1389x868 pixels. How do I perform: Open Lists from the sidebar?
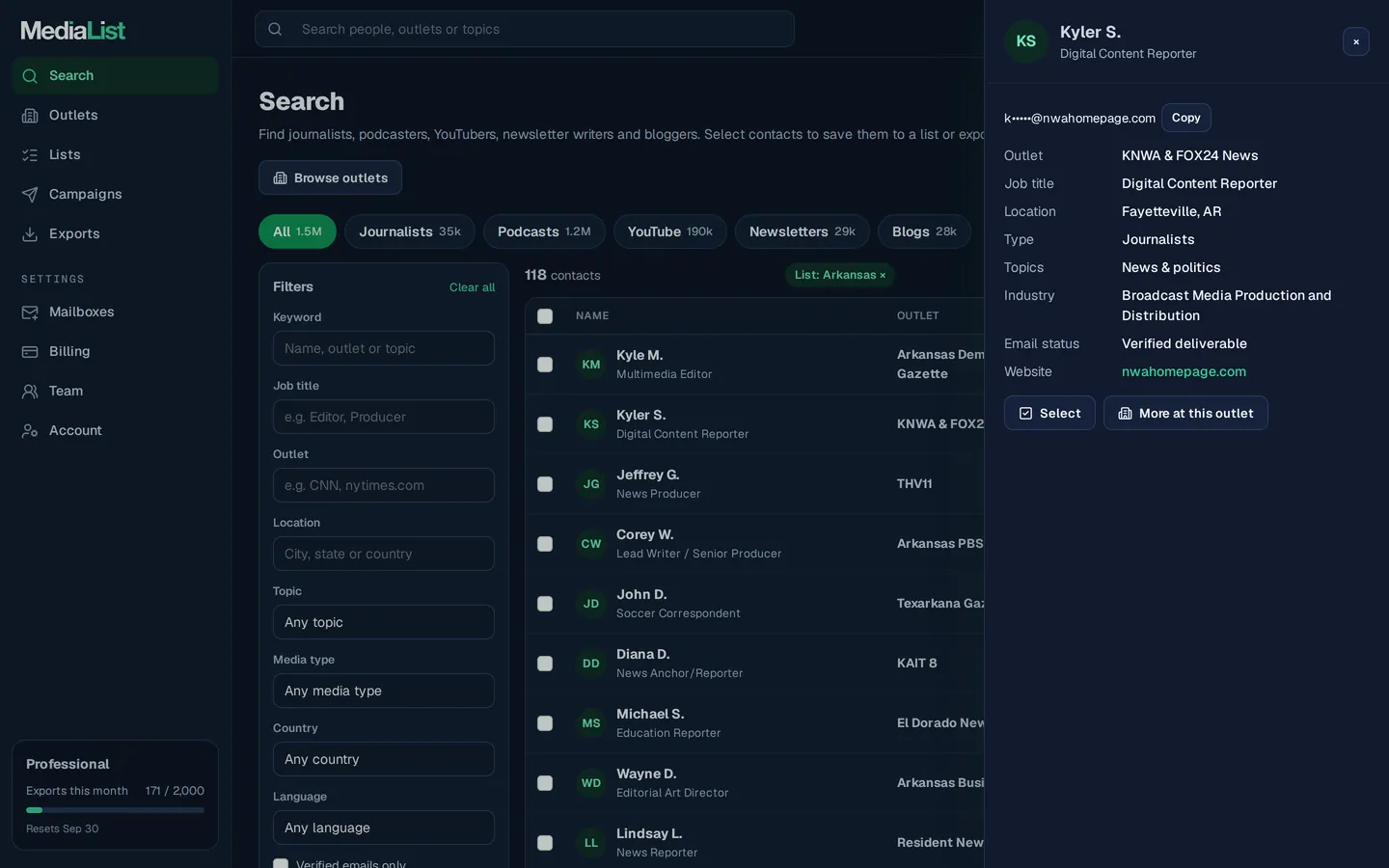[x=115, y=155]
